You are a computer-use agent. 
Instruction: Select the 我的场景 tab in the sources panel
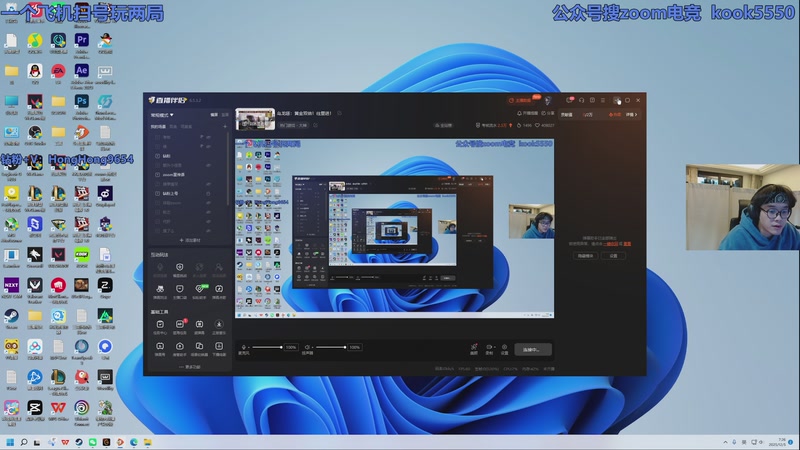point(158,127)
